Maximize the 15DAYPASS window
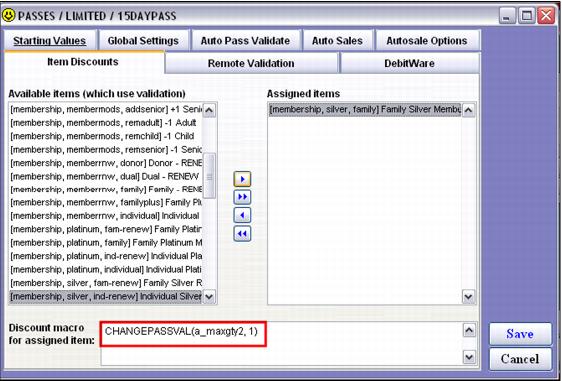Image resolution: width=563 pixels, height=381 pixels. pos(527,16)
